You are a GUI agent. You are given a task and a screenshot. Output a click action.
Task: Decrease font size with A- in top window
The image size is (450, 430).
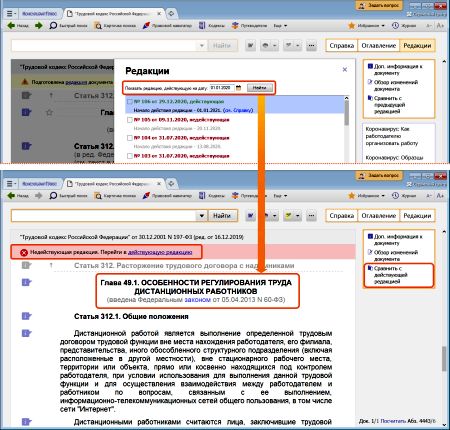429,26
